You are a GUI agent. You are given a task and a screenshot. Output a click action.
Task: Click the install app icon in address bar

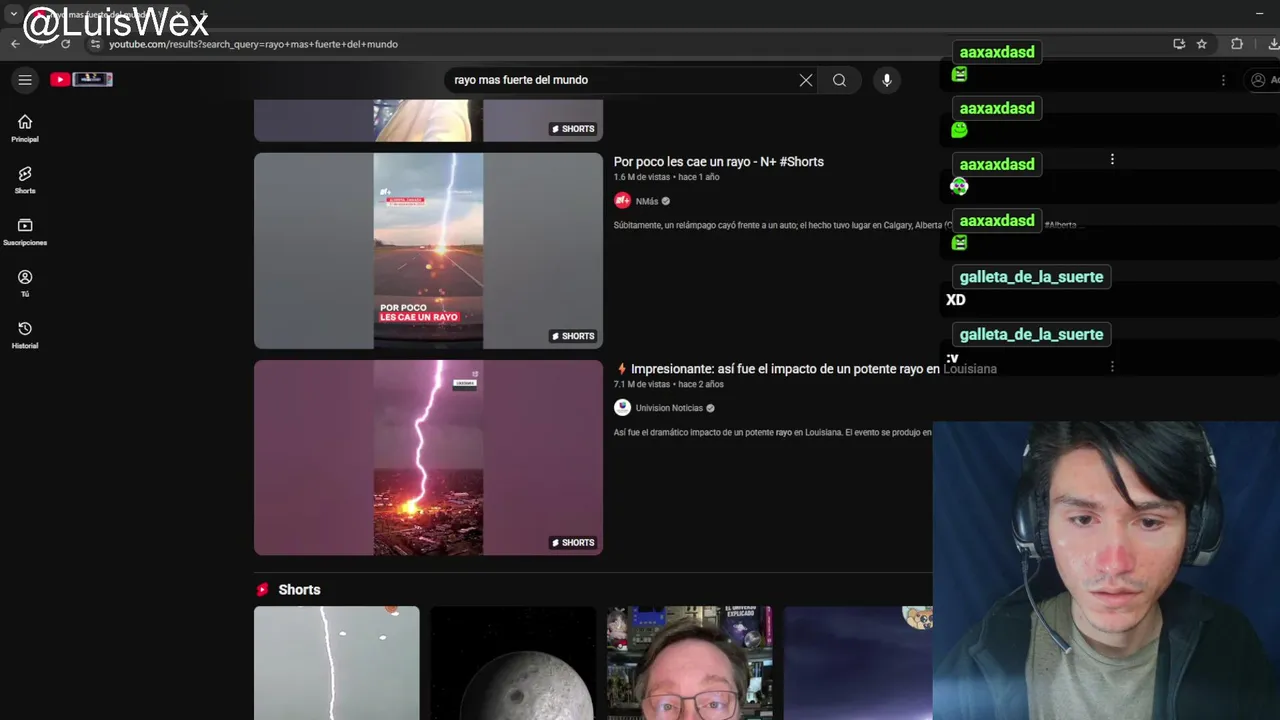coord(1179,44)
